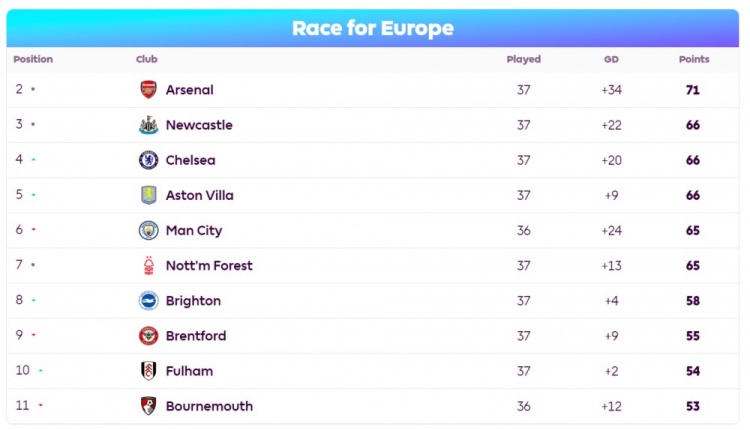Click the Brighton club crest
The height and width of the screenshot is (430, 750).
coord(148,301)
